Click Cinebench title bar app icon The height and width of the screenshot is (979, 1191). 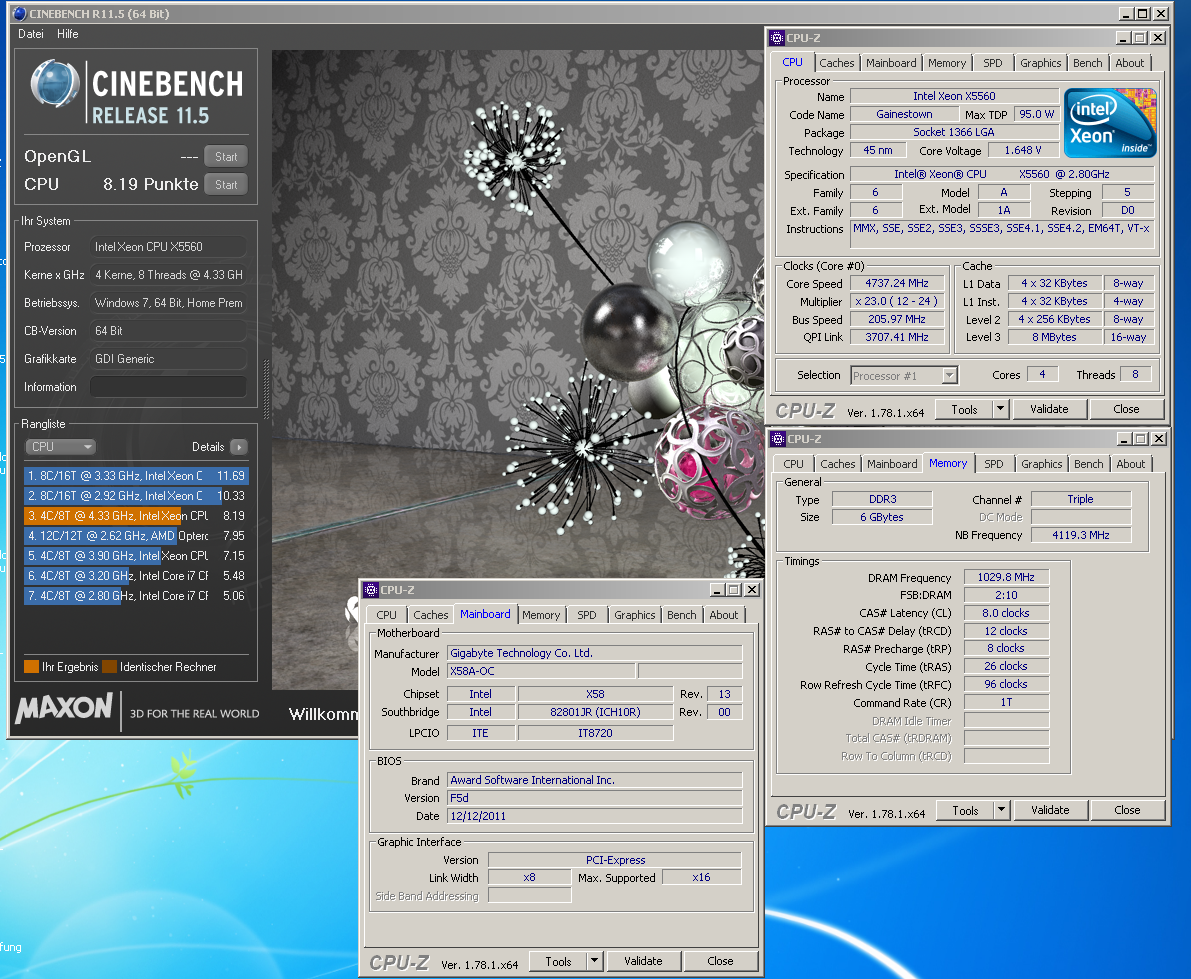(20, 14)
